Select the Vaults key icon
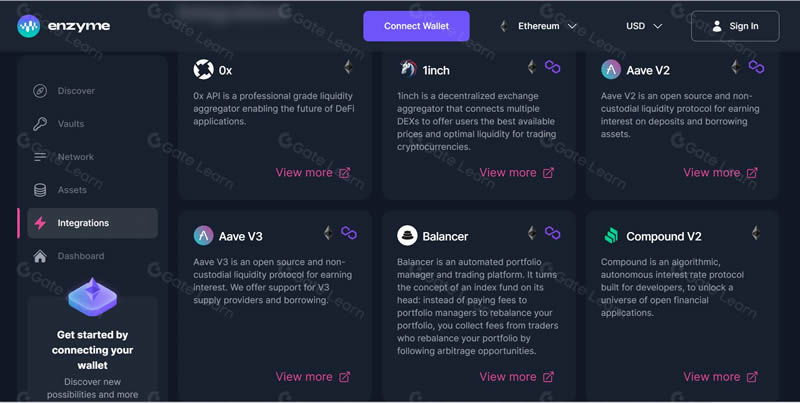This screenshot has width=800, height=403. (40, 124)
